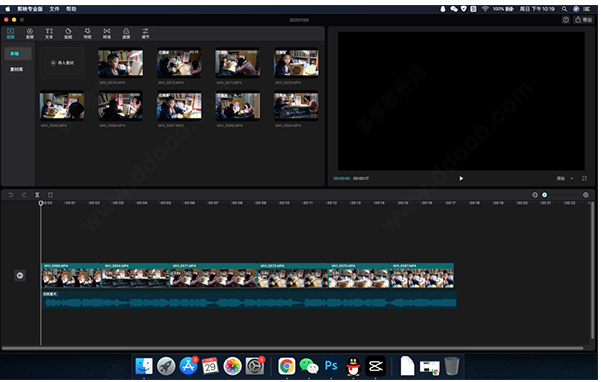Select the MVI_5554.MP4 media thumbnail
This screenshot has width=601, height=382.
(x=296, y=106)
